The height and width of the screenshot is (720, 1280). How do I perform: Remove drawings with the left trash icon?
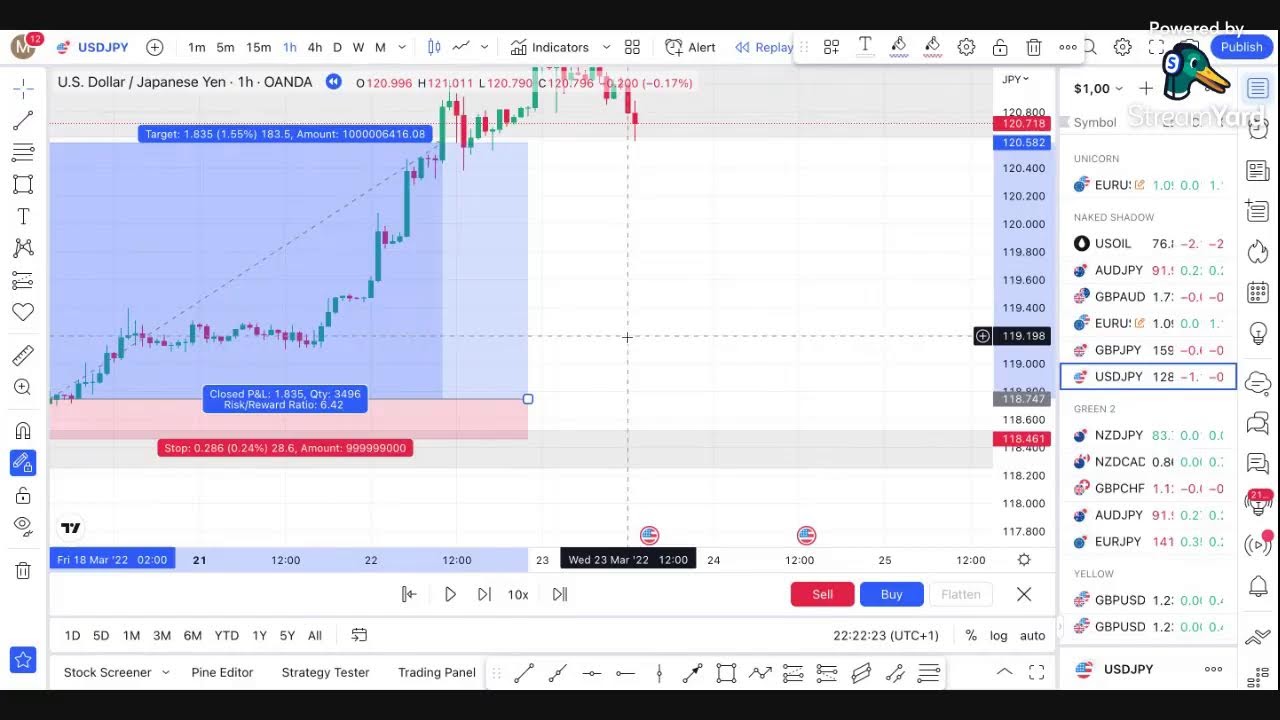[x=23, y=570]
